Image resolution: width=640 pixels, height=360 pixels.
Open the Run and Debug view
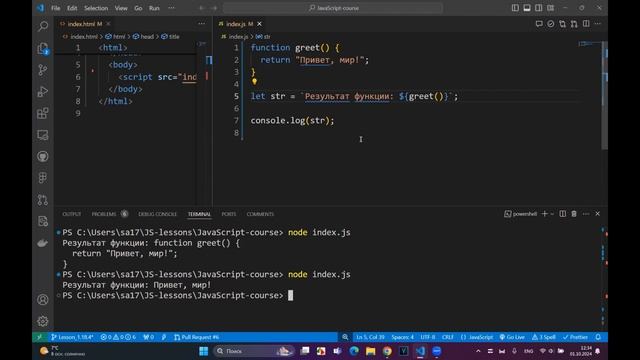[42, 91]
